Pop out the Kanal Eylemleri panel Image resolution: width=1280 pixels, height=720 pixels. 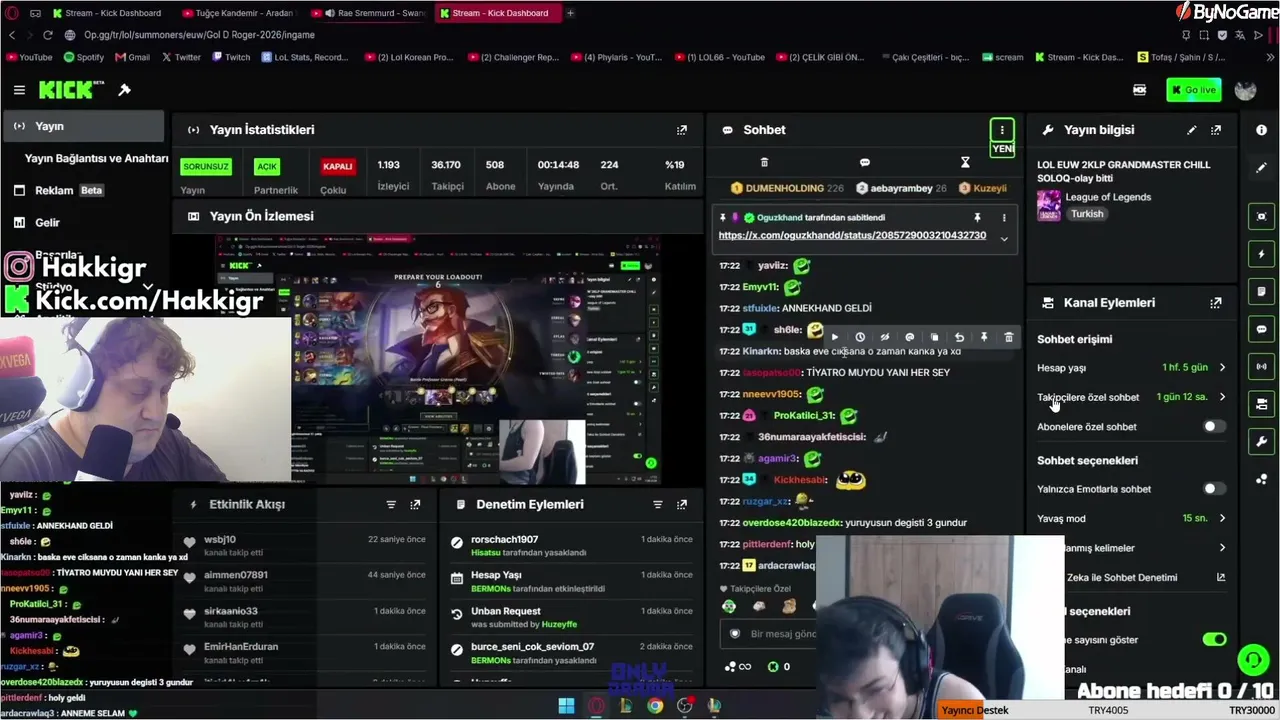pyautogui.click(x=1216, y=303)
